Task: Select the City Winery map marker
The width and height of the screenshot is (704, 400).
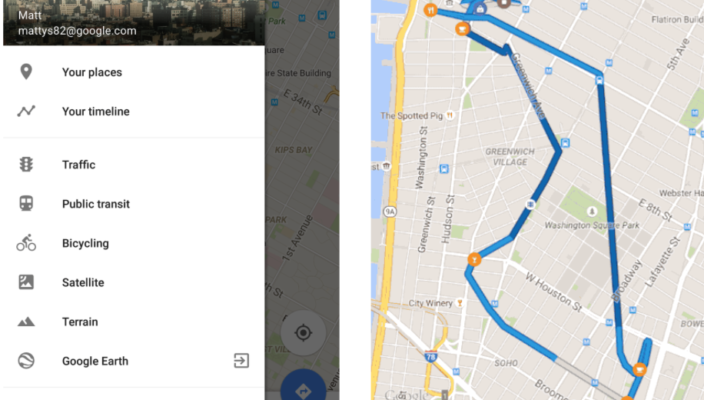Action: (x=459, y=303)
